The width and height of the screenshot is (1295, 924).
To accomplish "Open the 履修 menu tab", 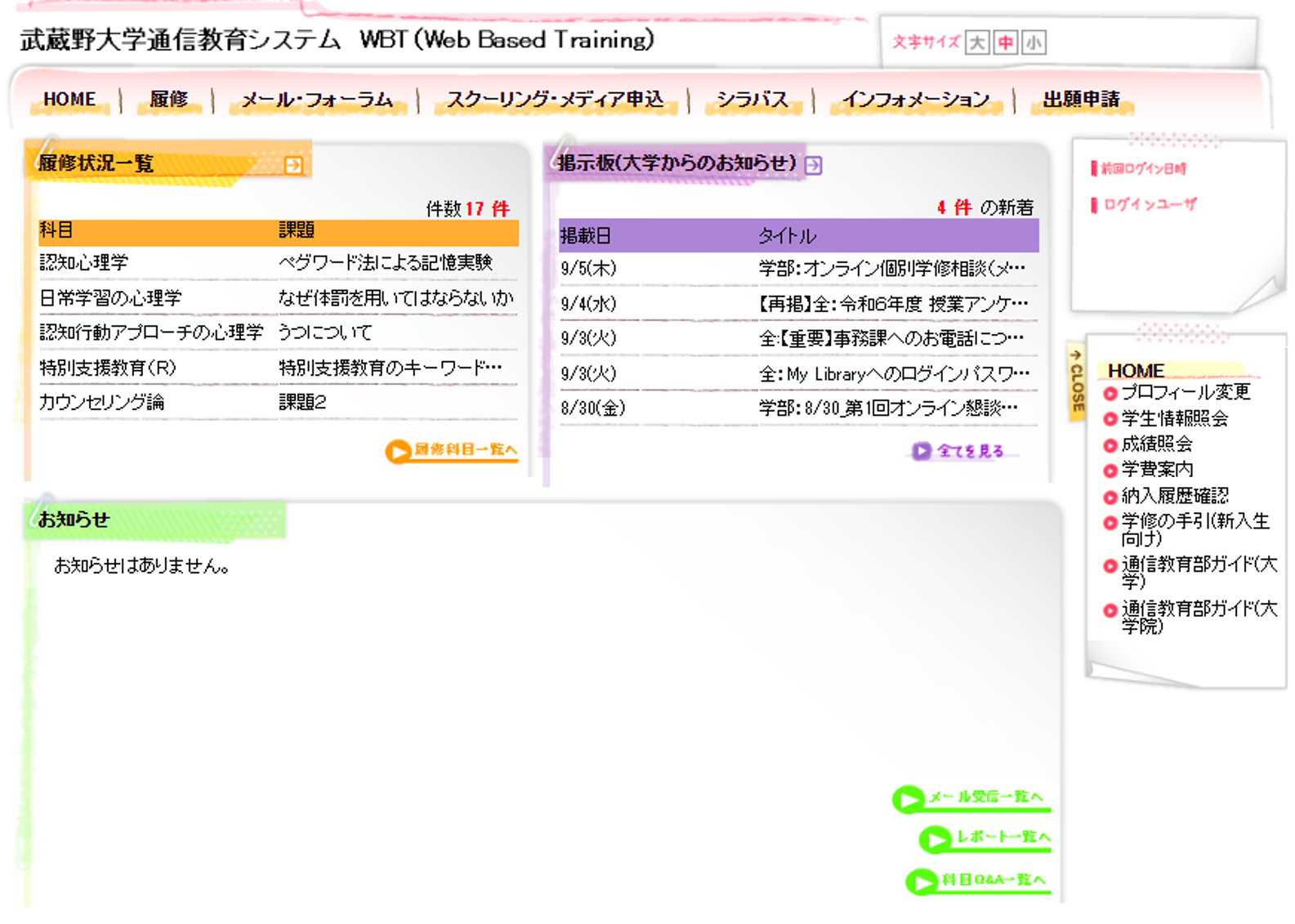I will click(169, 100).
